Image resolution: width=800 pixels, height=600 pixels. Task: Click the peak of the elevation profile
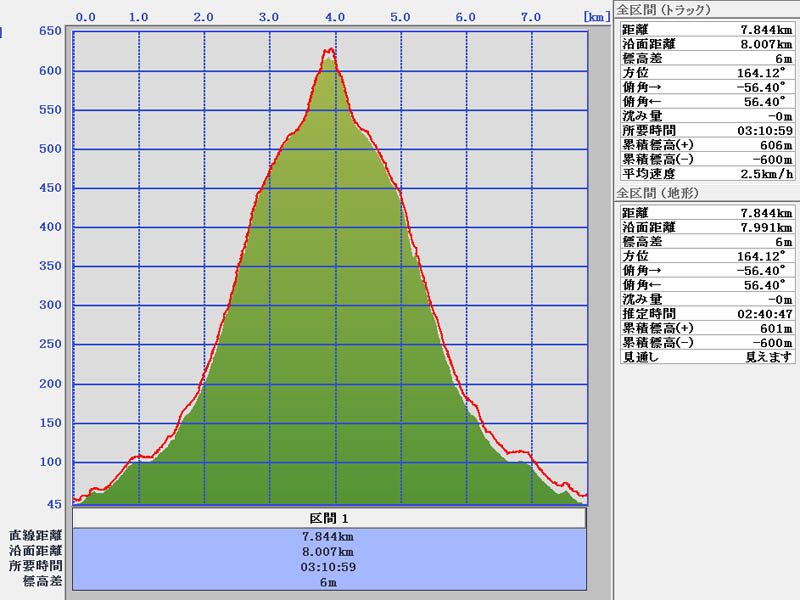(329, 51)
